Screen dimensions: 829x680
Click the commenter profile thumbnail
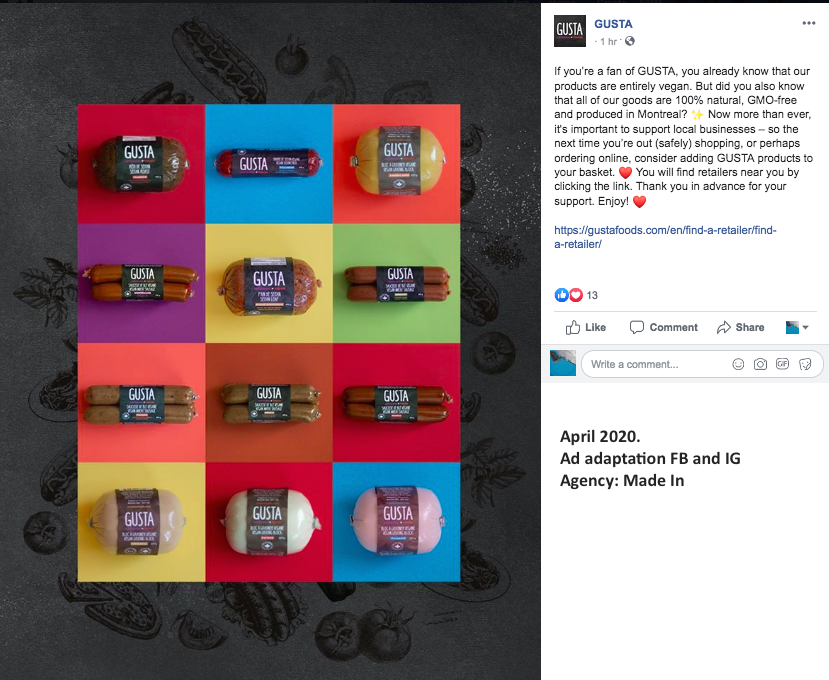click(563, 363)
